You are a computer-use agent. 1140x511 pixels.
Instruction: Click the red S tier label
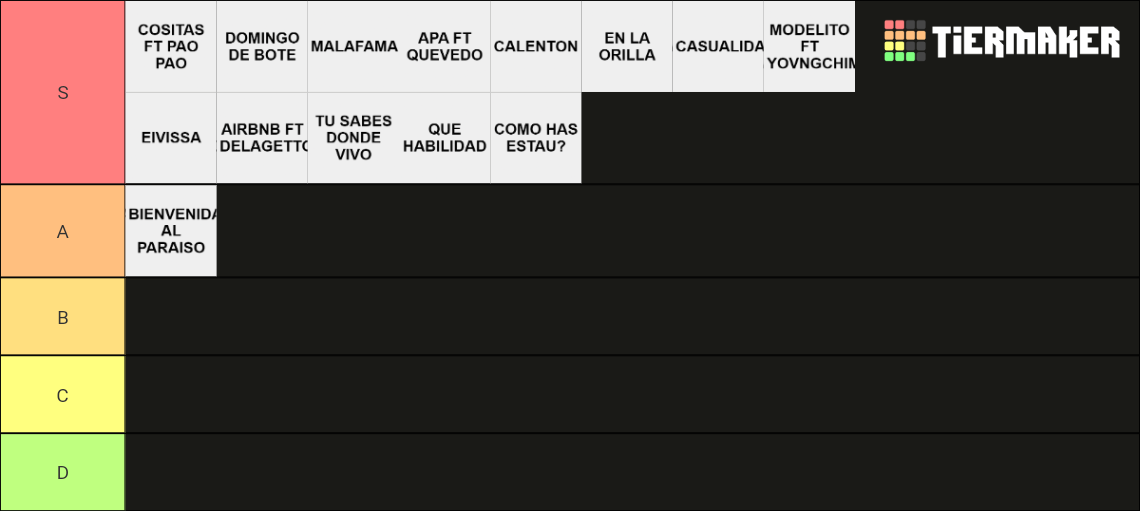[63, 92]
